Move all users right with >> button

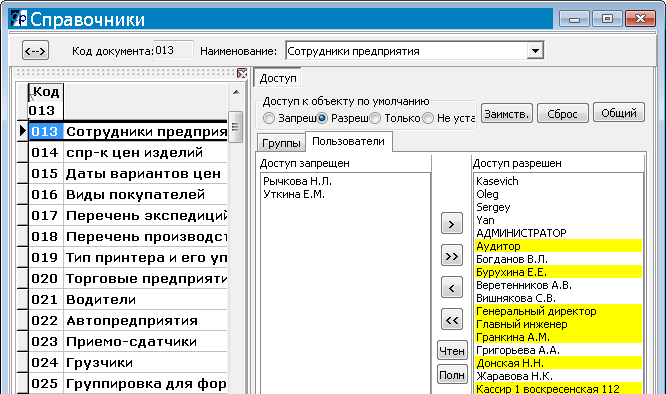coord(452,256)
